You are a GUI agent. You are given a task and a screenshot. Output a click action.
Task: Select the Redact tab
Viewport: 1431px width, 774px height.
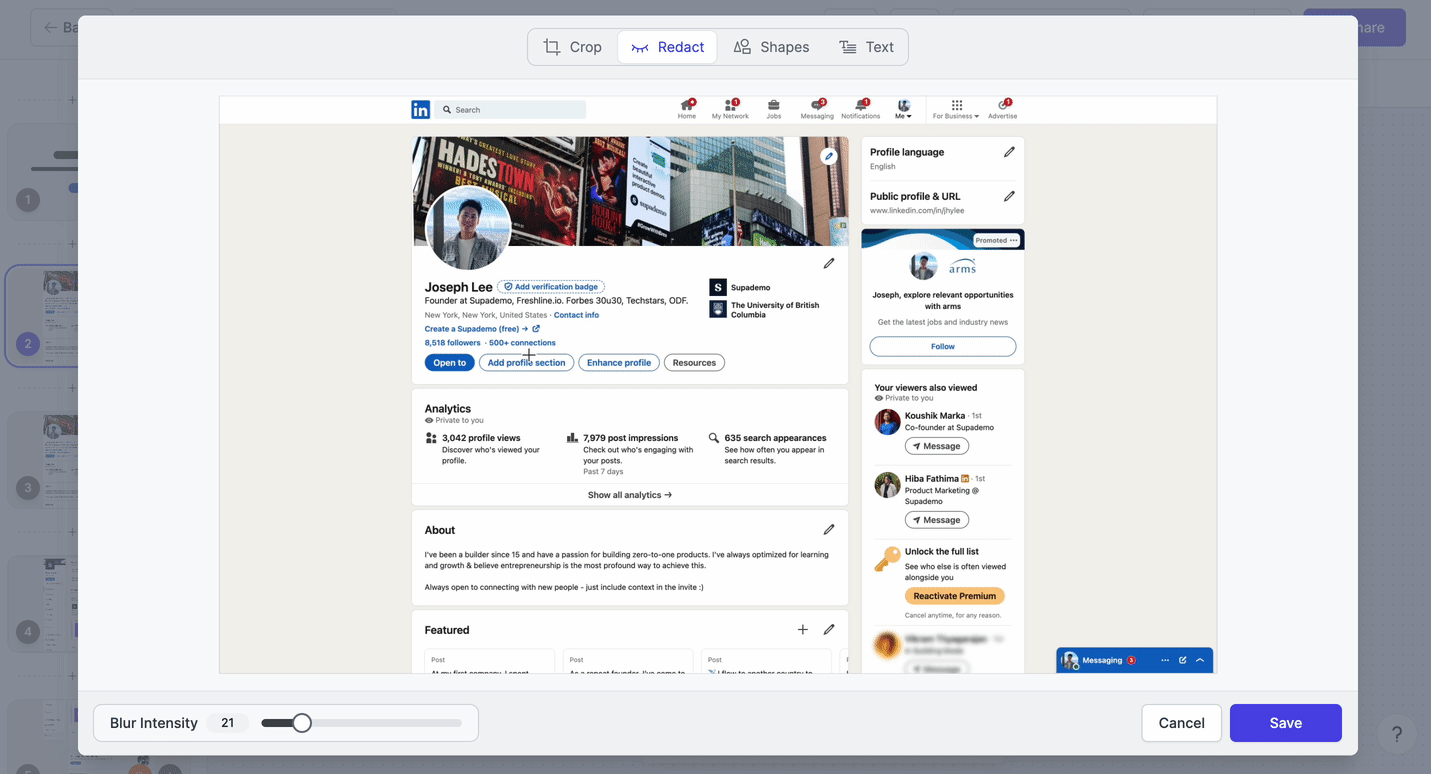tap(667, 47)
